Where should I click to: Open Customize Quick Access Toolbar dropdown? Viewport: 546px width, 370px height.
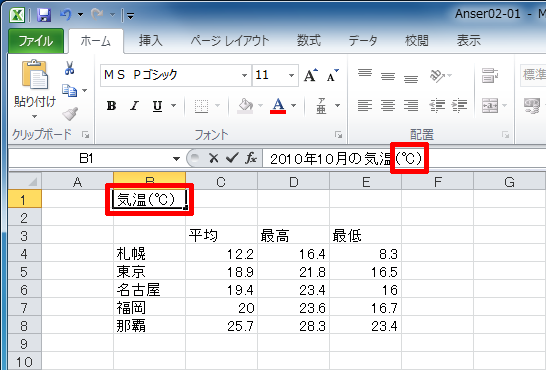[x=131, y=16]
